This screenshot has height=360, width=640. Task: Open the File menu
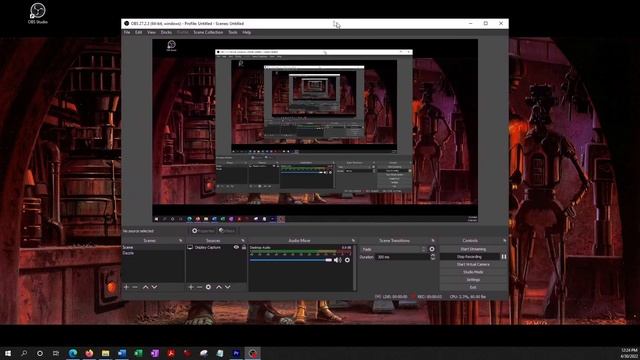coord(127,32)
